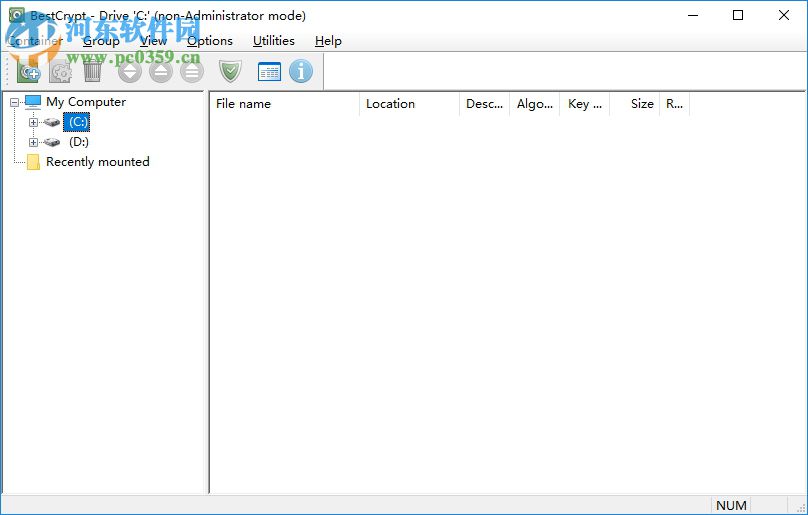Image resolution: width=808 pixels, height=515 pixels.
Task: Click the mount container arrow icon
Action: [130, 71]
